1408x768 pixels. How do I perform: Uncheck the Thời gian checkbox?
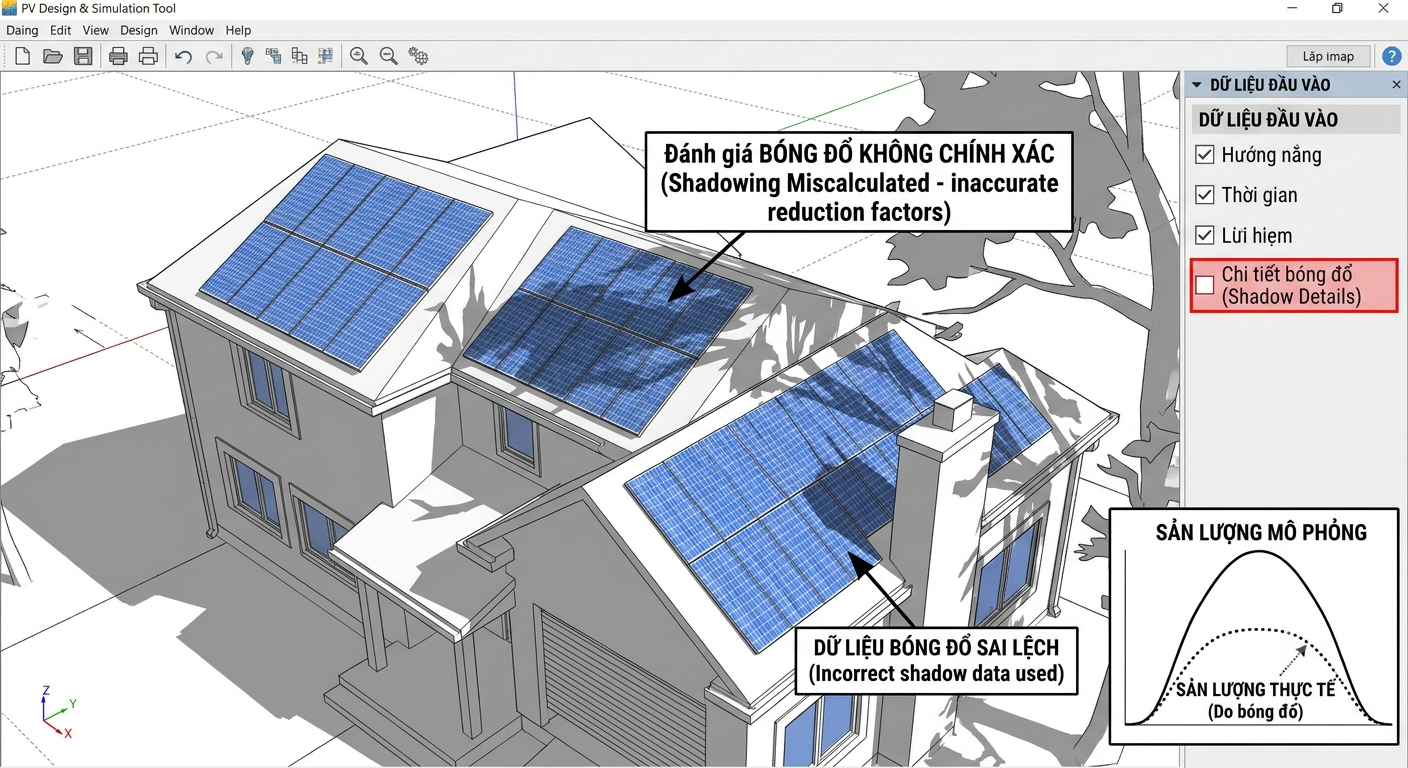point(1205,195)
